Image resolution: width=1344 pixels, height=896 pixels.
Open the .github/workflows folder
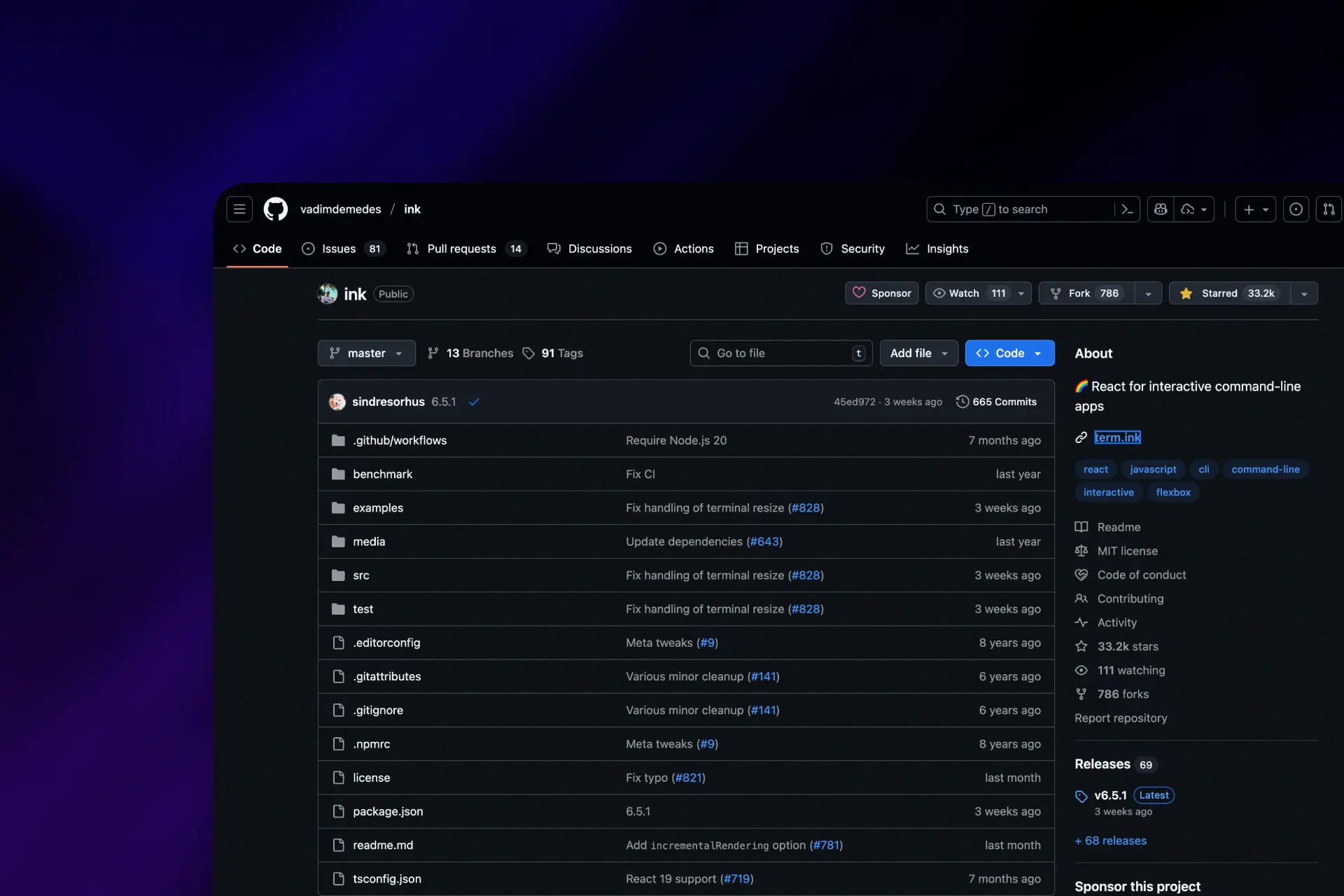coord(400,440)
